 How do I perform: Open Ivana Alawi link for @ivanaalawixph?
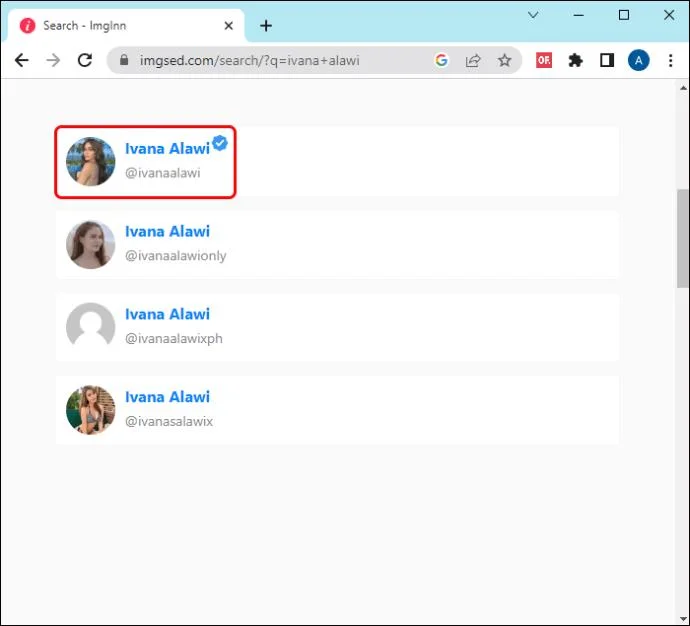[x=167, y=314]
